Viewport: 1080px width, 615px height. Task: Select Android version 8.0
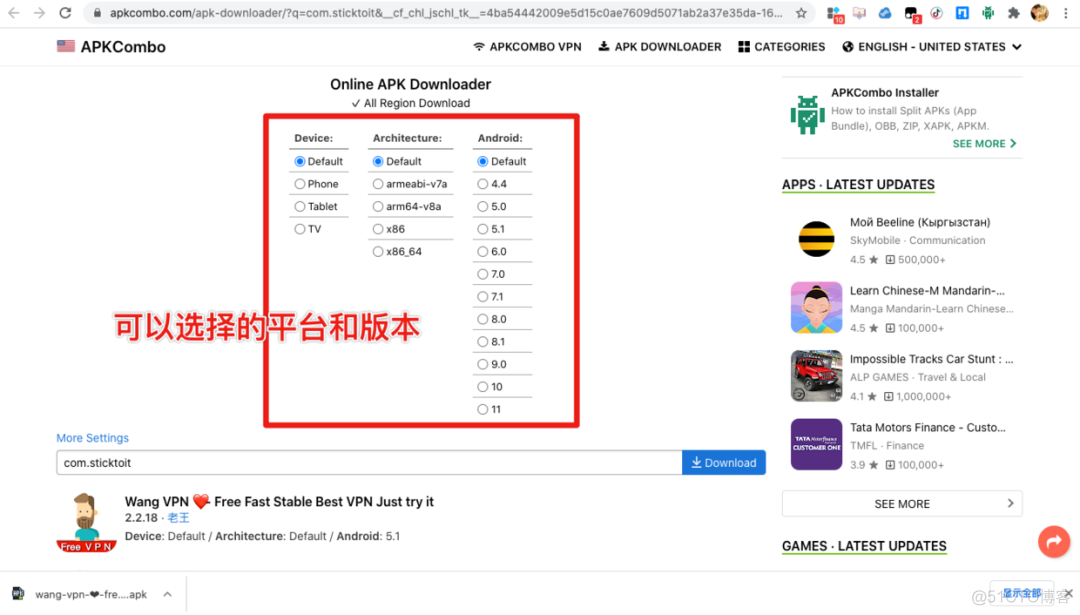(483, 319)
